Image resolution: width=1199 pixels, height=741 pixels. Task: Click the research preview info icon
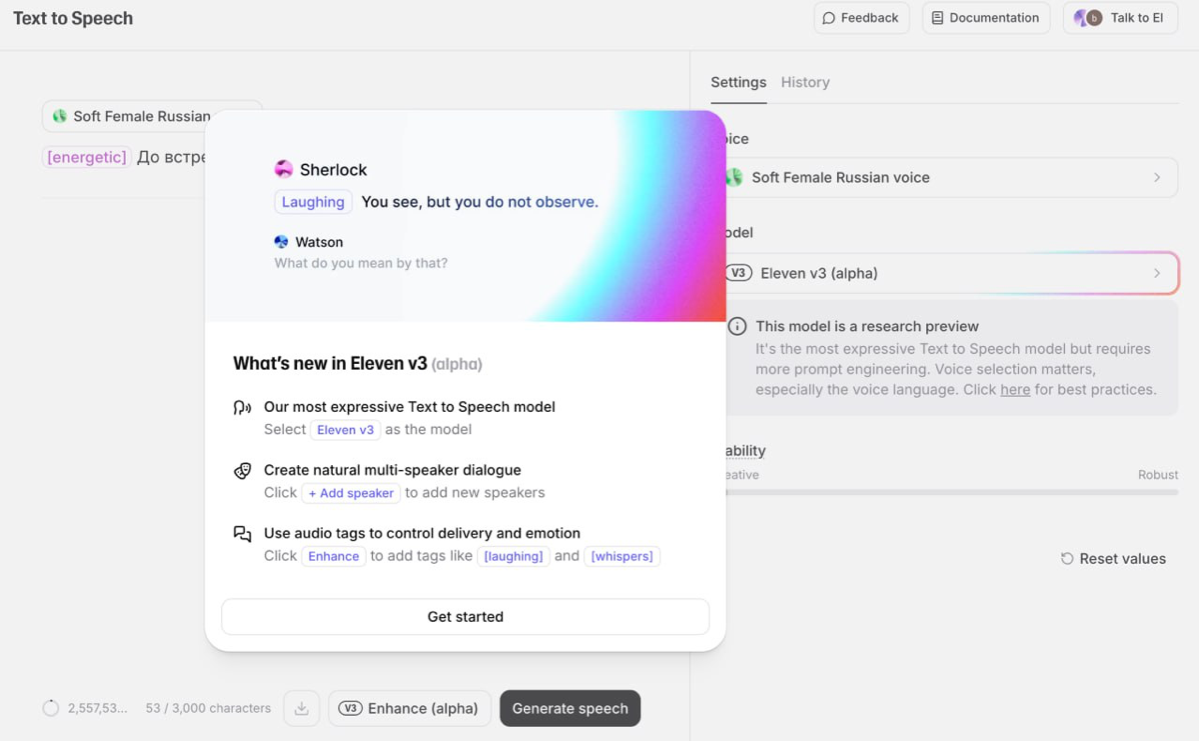click(737, 327)
